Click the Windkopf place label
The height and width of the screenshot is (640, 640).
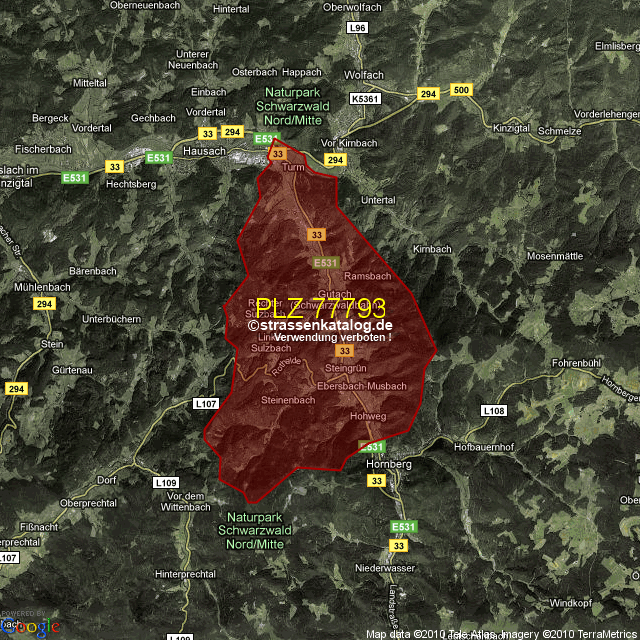[571, 603]
